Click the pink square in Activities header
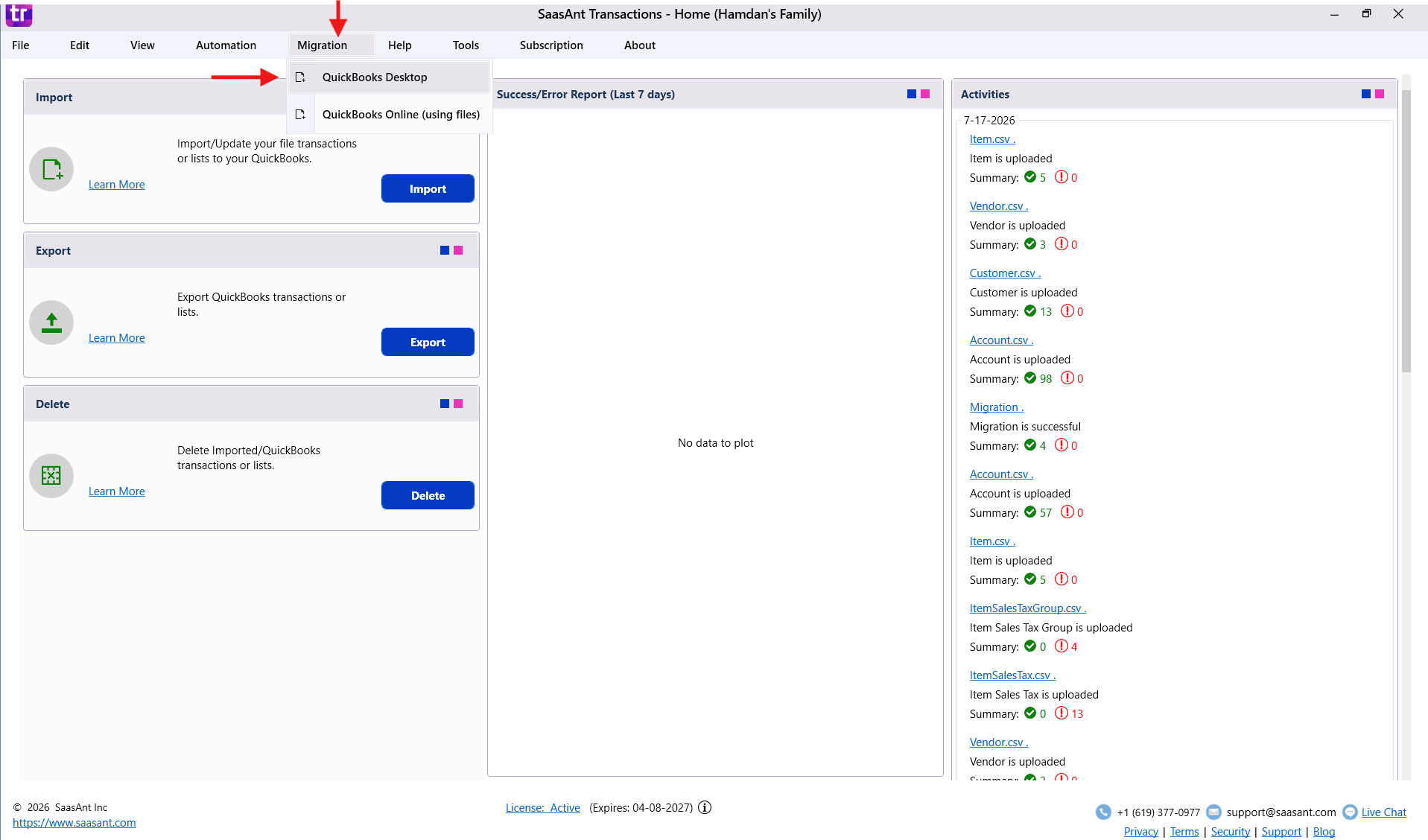The height and width of the screenshot is (840, 1428). point(1380,94)
